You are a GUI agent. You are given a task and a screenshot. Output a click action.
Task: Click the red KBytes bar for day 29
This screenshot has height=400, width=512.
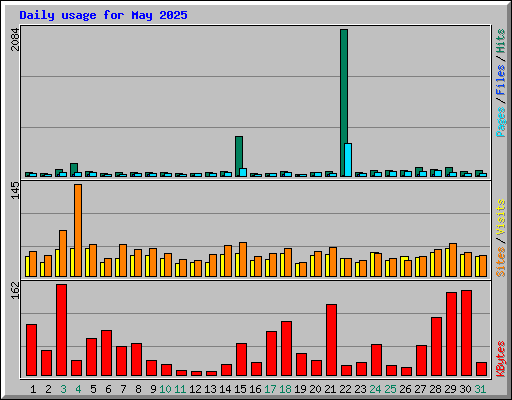451,334
